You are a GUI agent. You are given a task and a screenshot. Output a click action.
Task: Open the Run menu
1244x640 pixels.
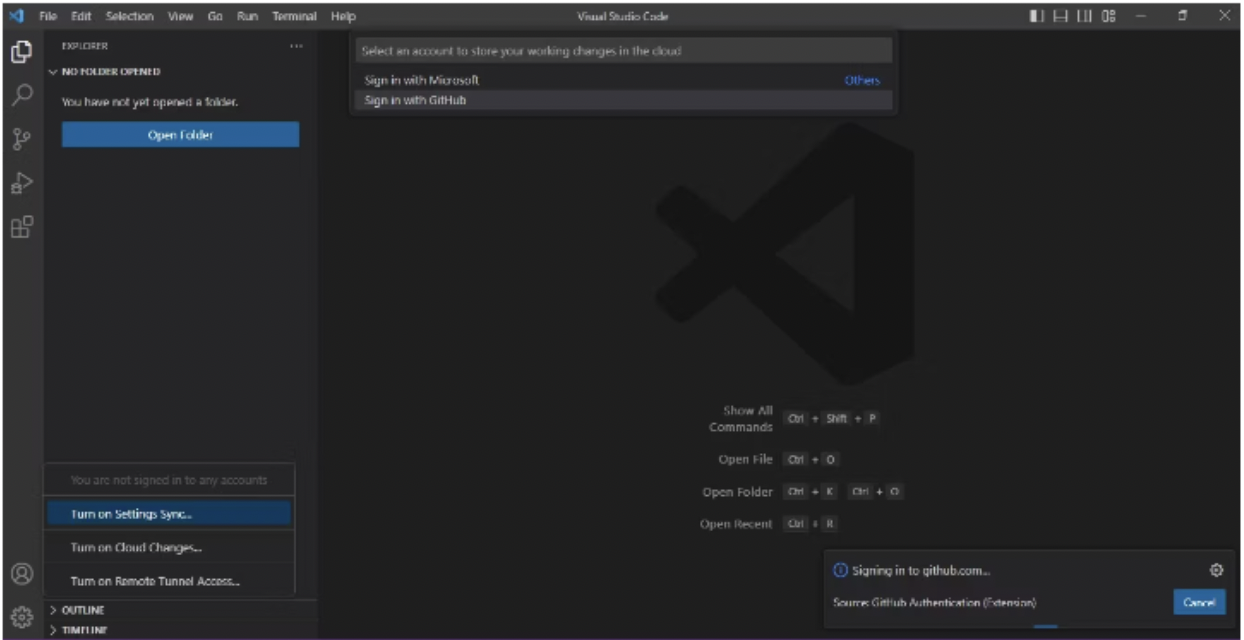(x=247, y=16)
